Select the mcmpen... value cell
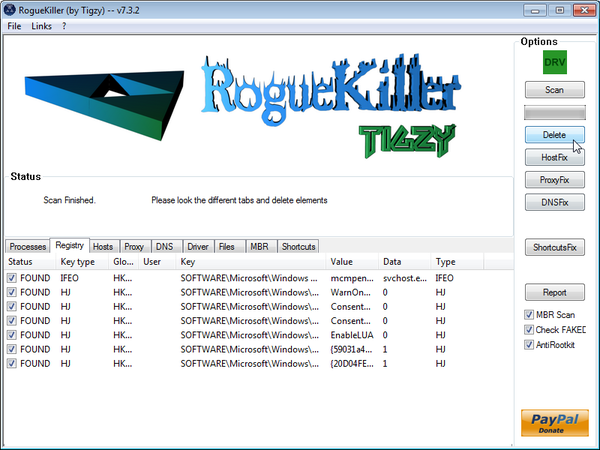Image resolution: width=600 pixels, height=450 pixels. click(352, 278)
